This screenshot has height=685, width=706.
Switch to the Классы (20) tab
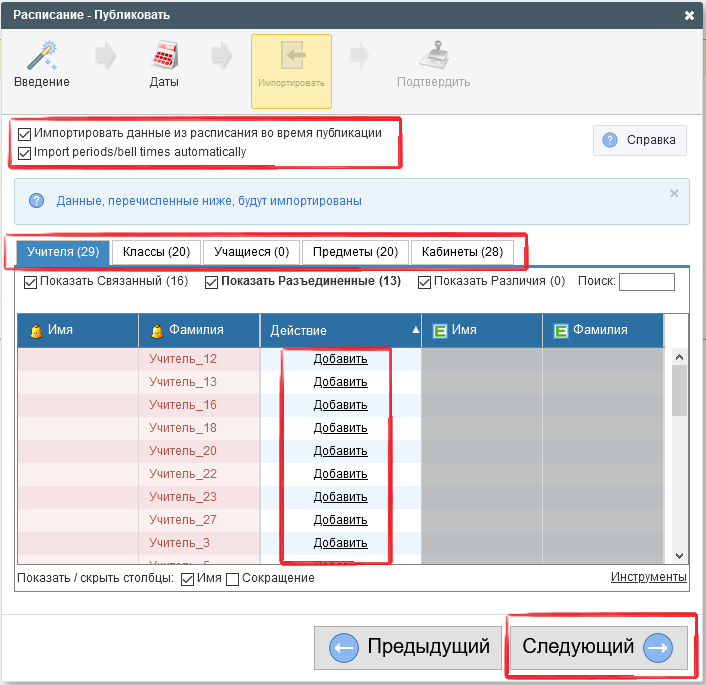pos(156,252)
